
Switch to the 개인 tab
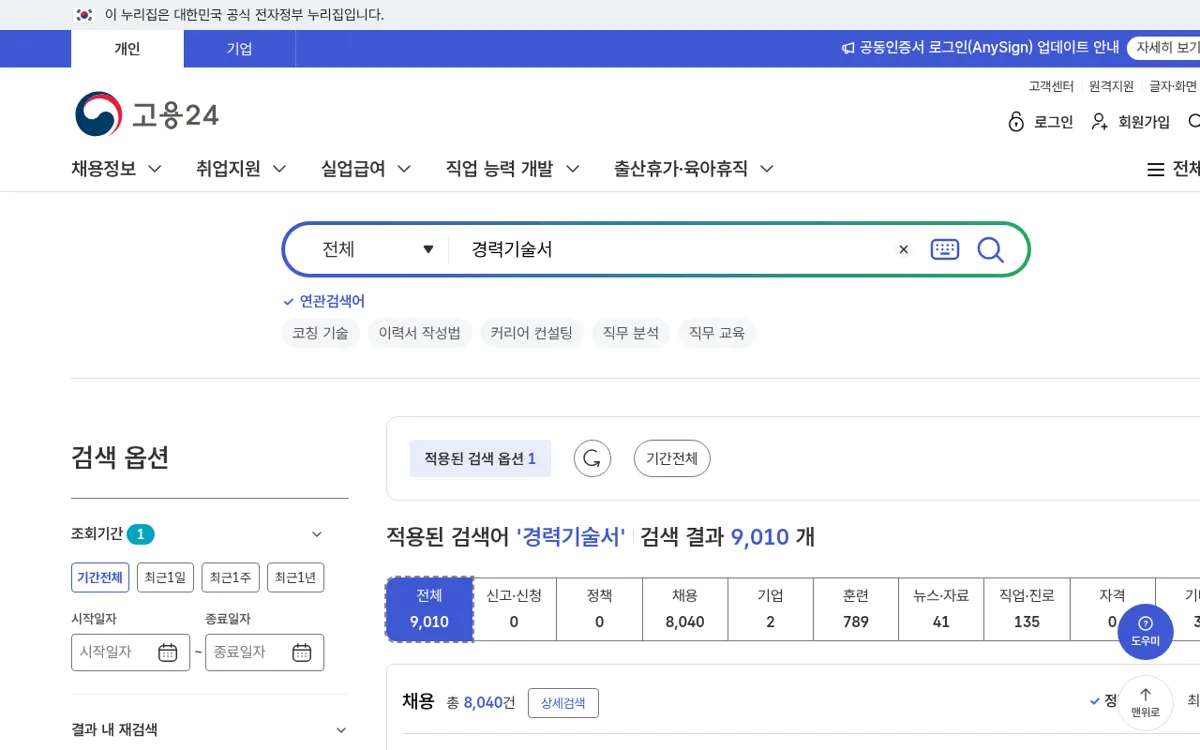pyautogui.click(x=127, y=49)
